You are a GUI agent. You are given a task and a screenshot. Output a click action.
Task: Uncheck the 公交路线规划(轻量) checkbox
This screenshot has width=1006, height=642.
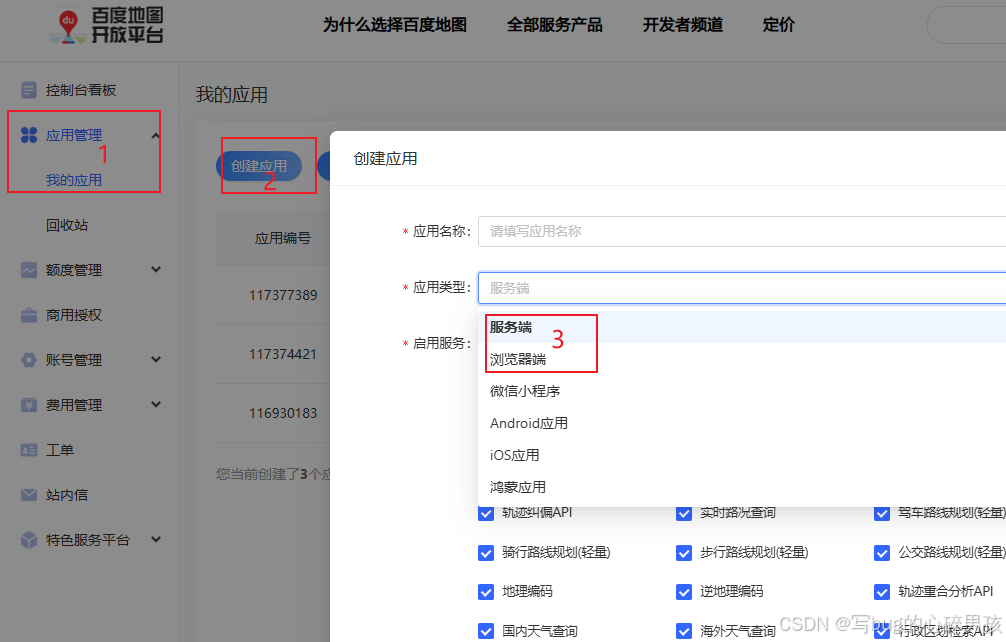[882, 553]
